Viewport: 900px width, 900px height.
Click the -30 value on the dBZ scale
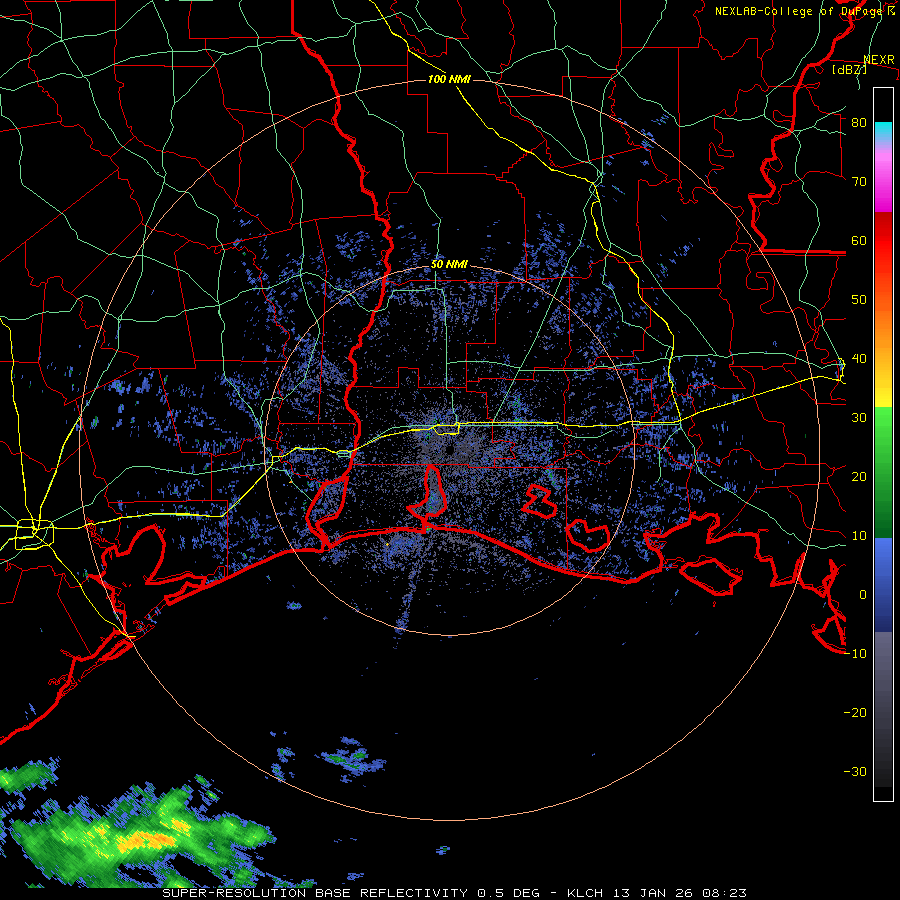(x=855, y=772)
